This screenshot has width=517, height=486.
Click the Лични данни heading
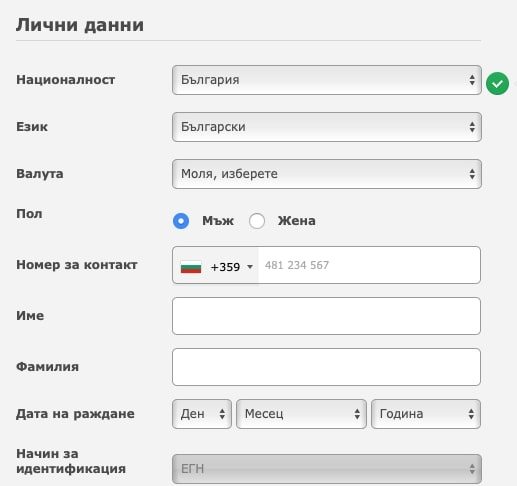(80, 25)
